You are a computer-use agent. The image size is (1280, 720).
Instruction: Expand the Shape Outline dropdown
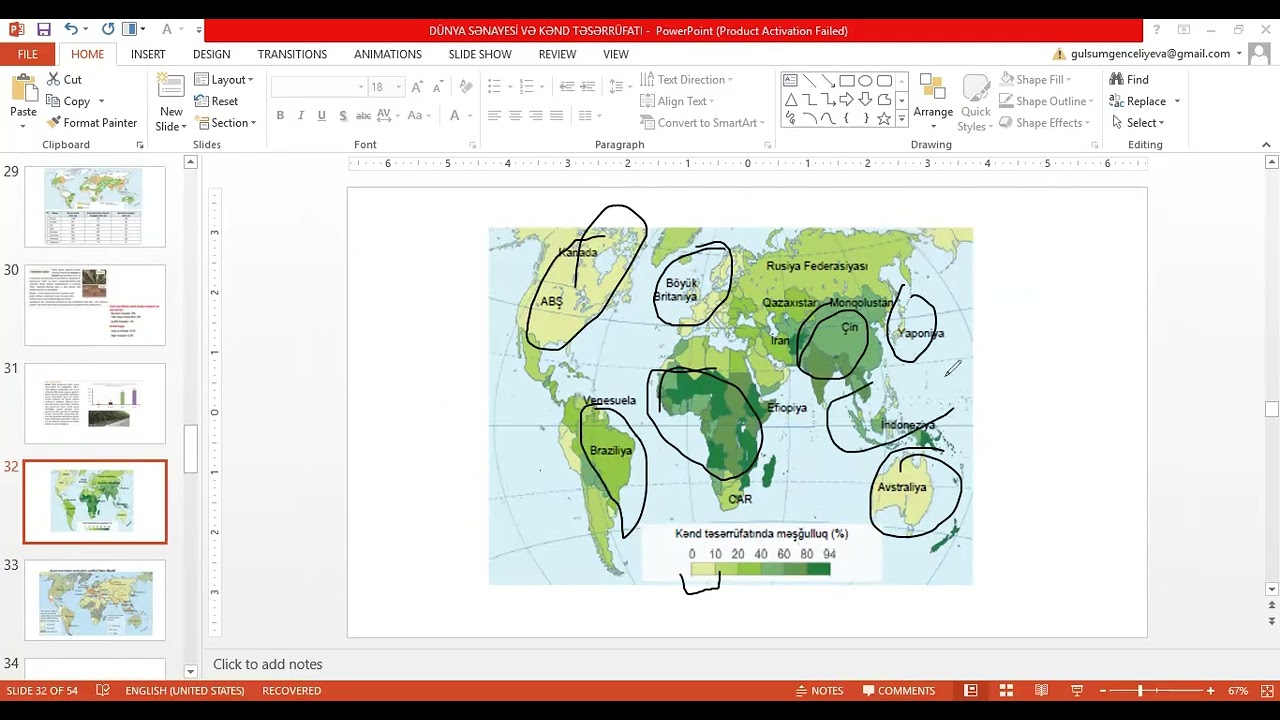pos(1045,101)
